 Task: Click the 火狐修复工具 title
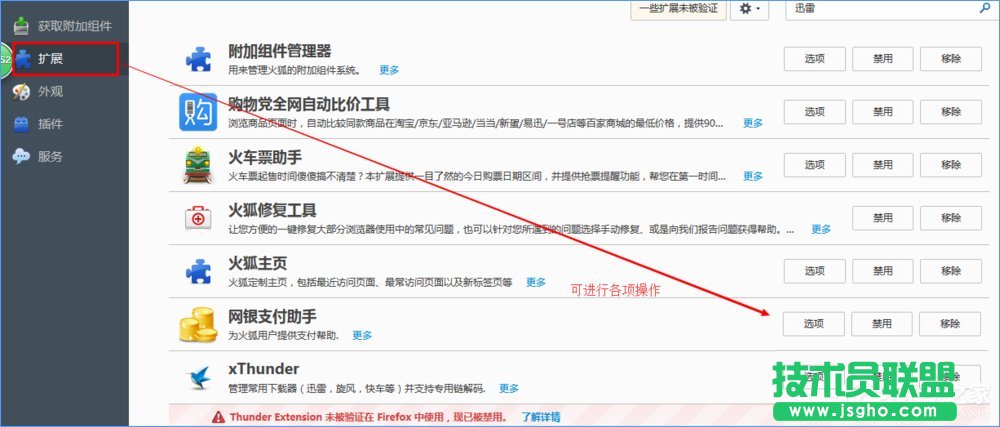(x=272, y=210)
